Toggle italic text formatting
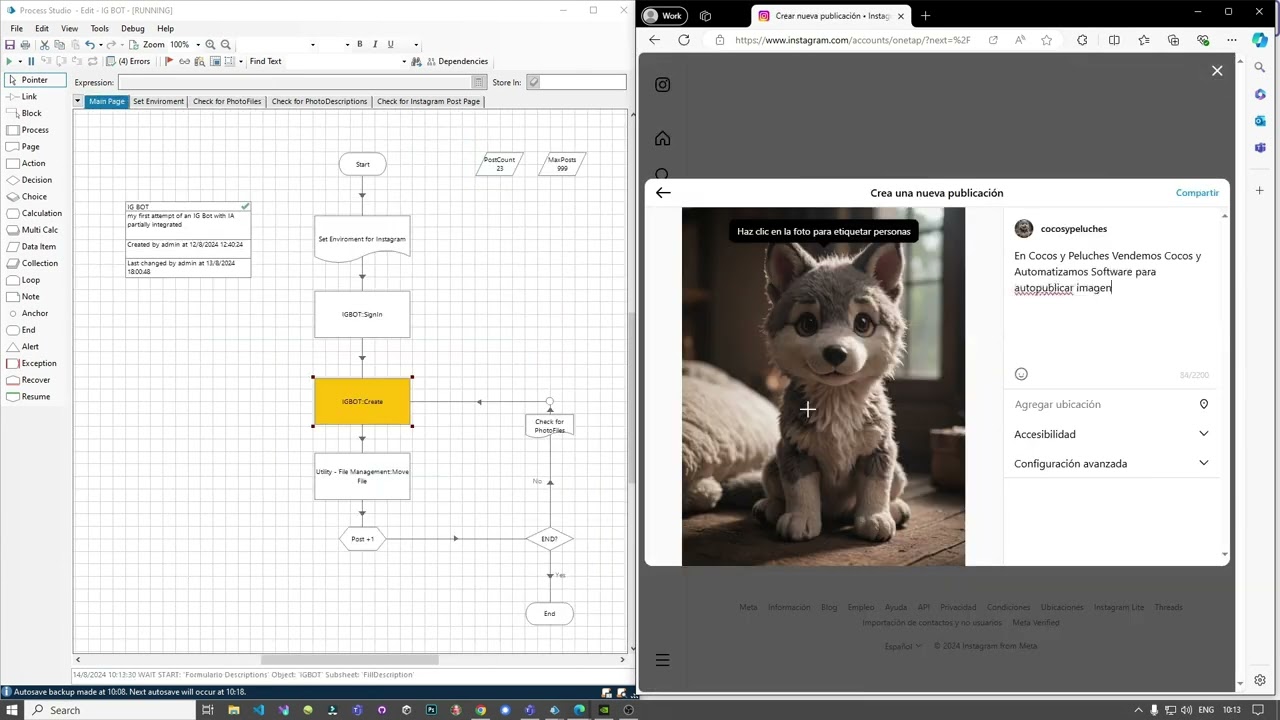 click(x=375, y=45)
